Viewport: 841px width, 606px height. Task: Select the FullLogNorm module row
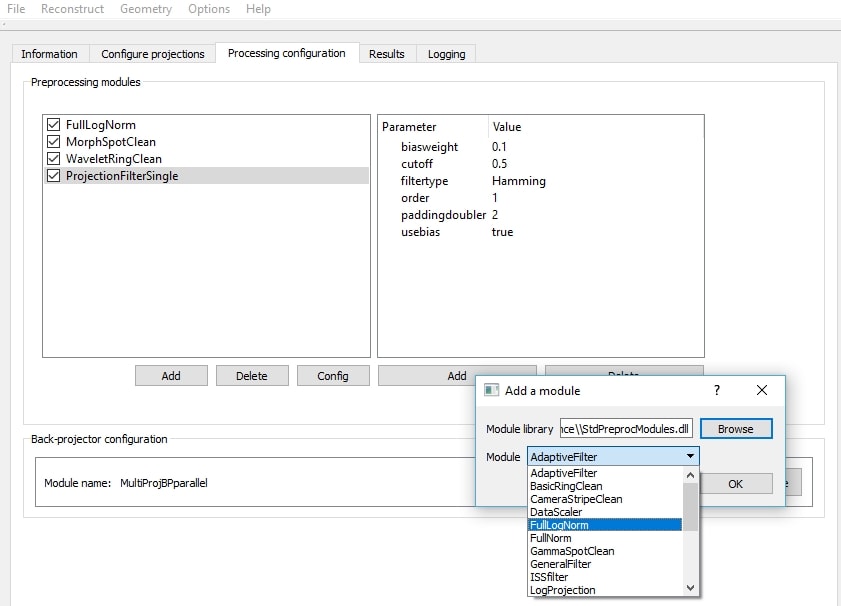coord(206,124)
